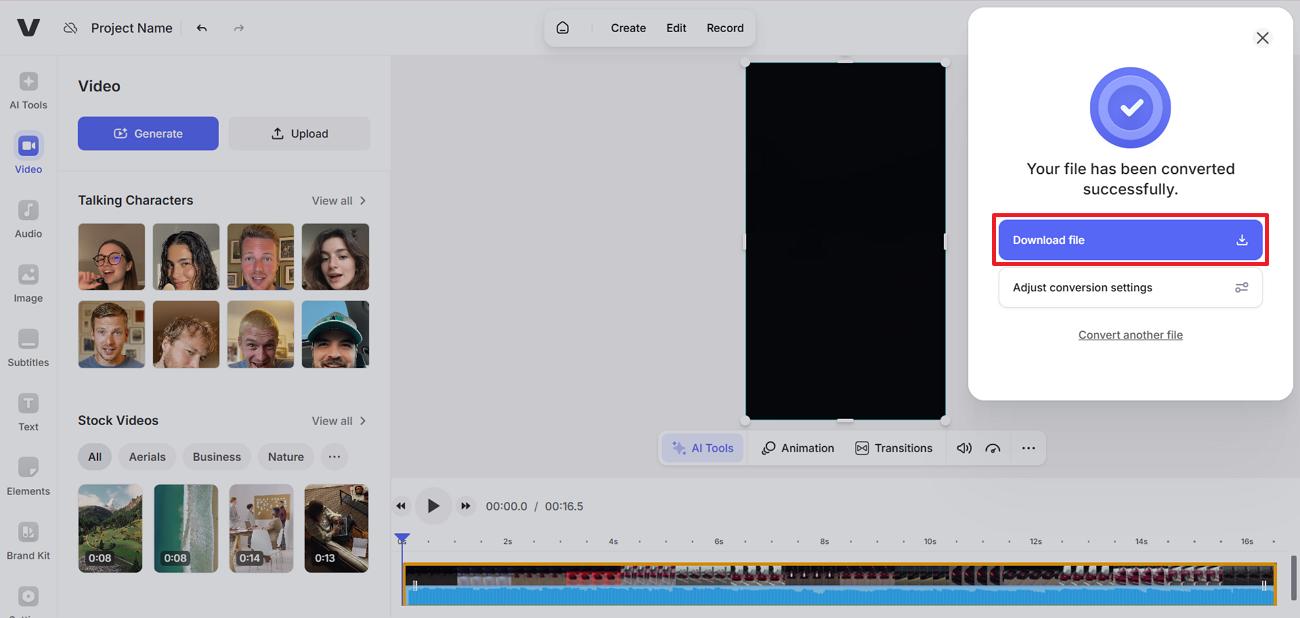Image resolution: width=1300 pixels, height=618 pixels.
Task: Click the Upload button
Action: point(299,133)
